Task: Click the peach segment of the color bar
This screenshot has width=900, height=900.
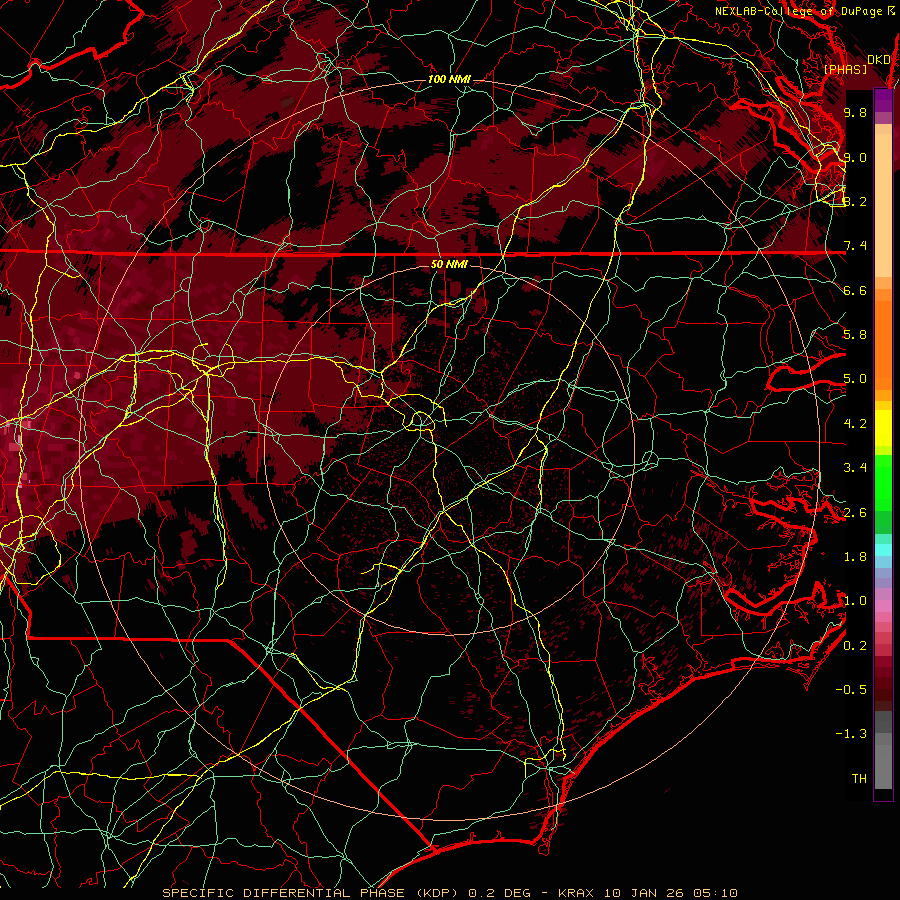Action: 883,205
